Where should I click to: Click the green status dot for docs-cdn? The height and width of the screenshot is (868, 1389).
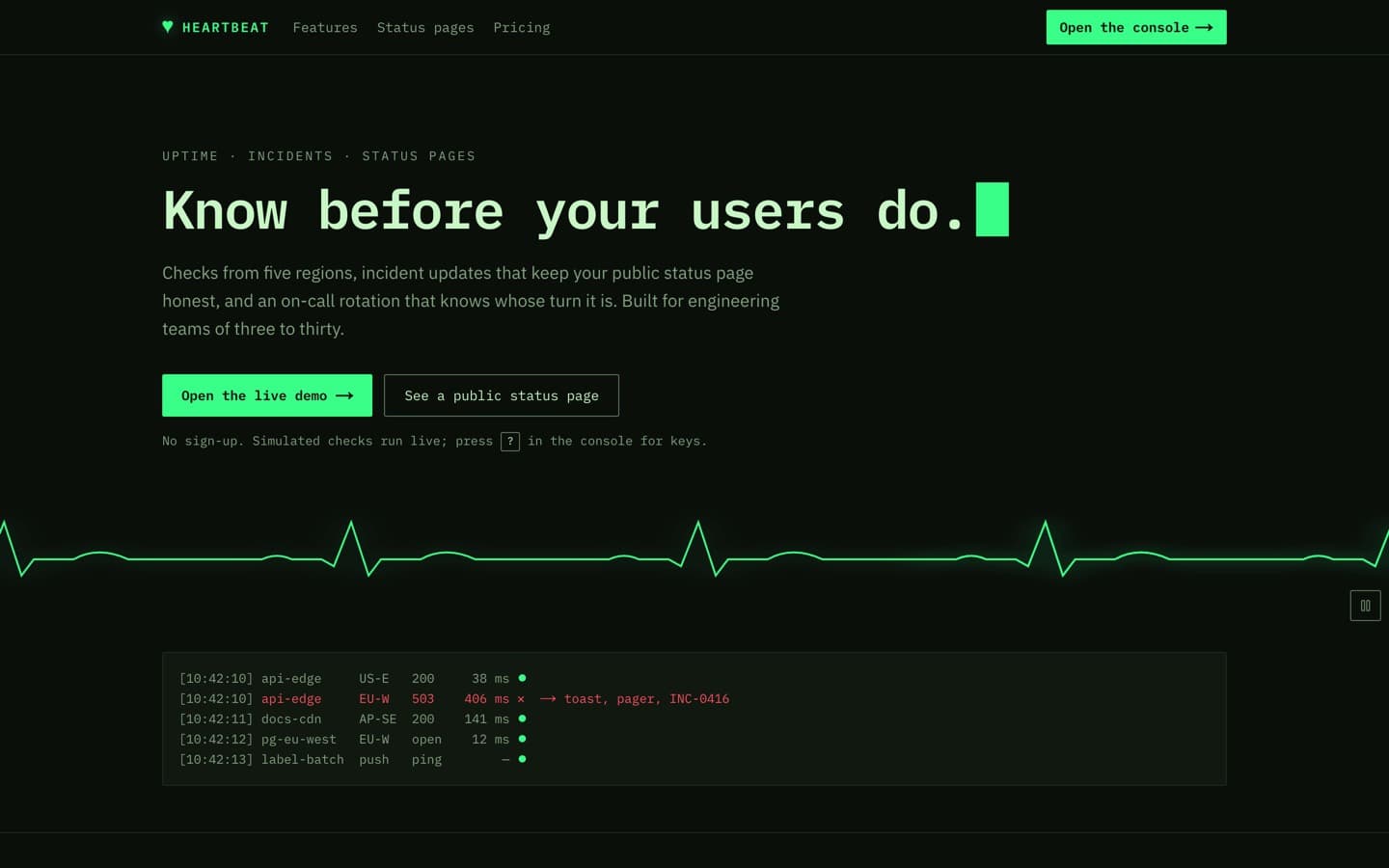point(522,719)
